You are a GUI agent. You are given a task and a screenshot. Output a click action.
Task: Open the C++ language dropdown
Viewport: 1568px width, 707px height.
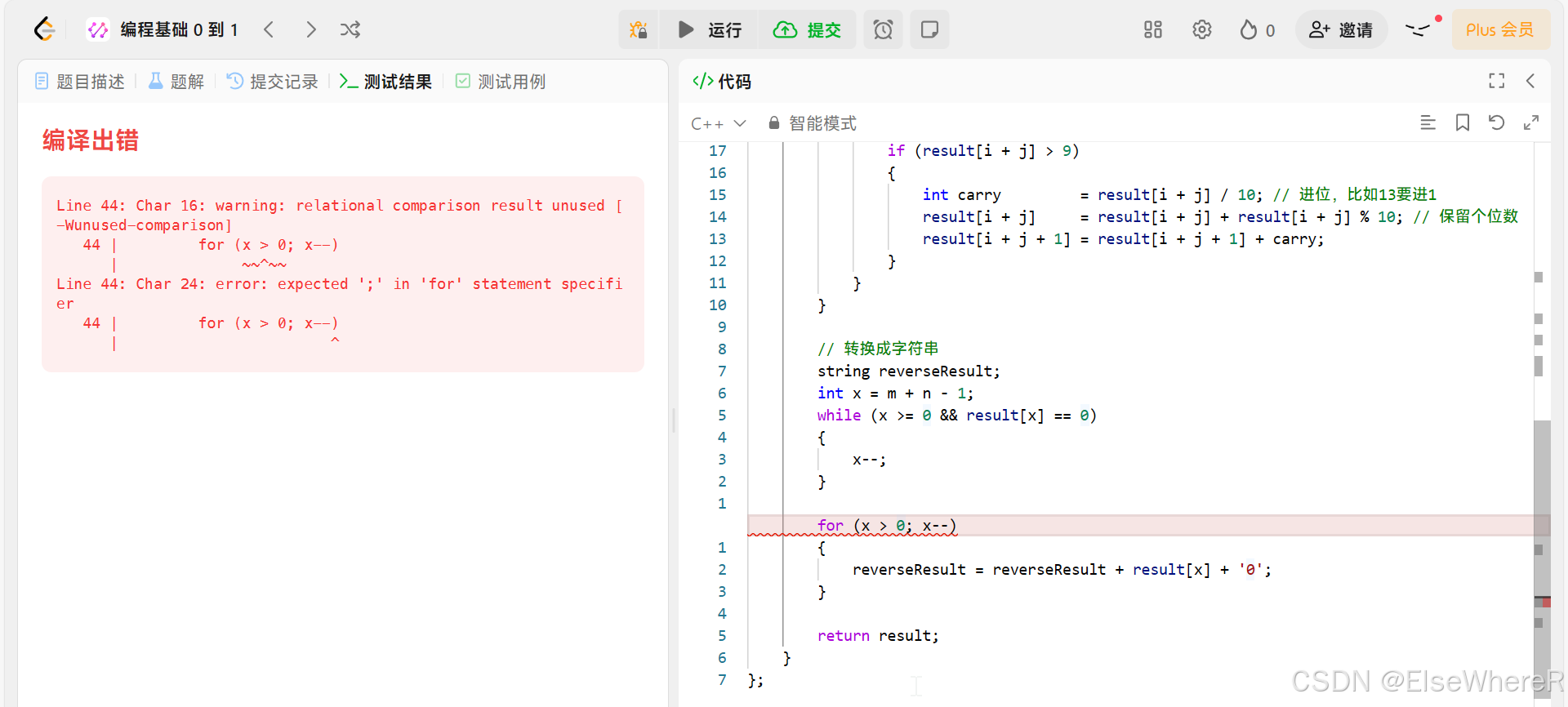pyautogui.click(x=719, y=123)
